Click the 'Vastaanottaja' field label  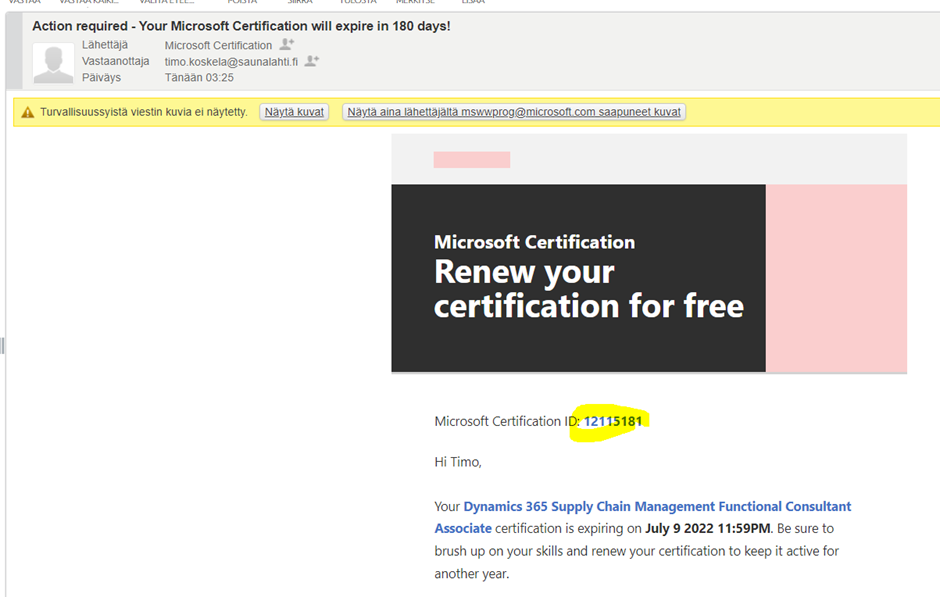coord(116,61)
